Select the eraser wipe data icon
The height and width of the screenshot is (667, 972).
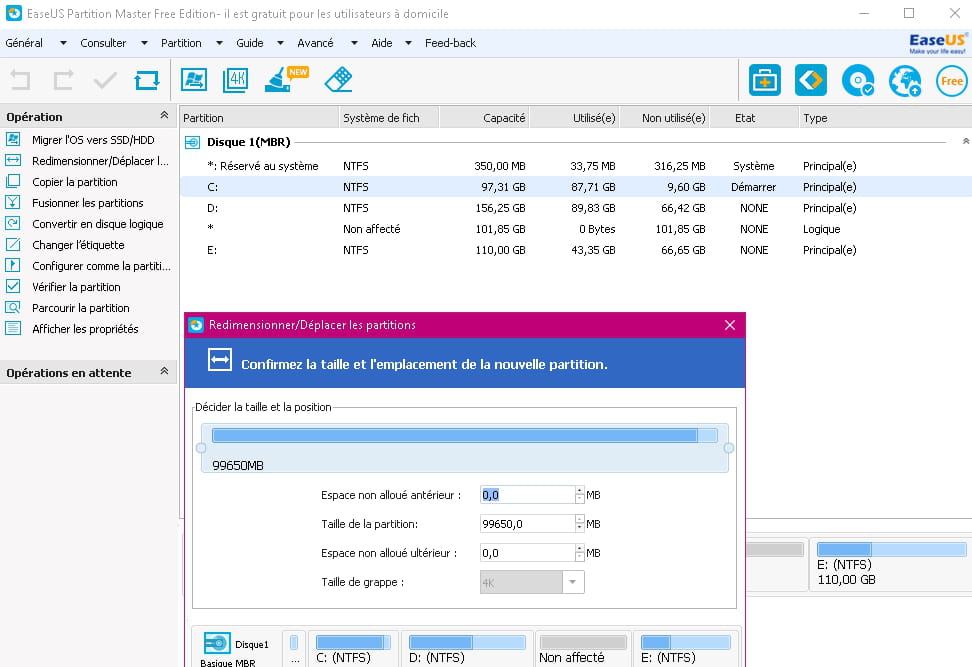339,80
